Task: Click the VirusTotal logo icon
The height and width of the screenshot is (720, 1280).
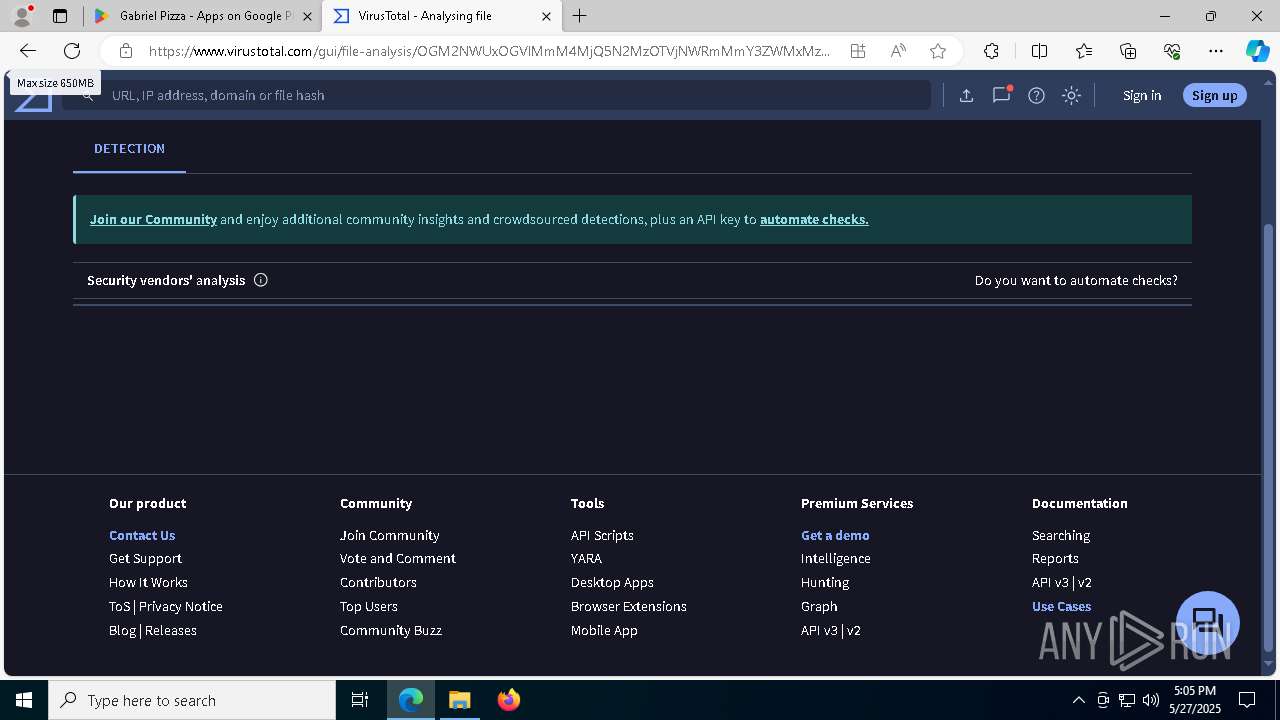Action: (33, 100)
